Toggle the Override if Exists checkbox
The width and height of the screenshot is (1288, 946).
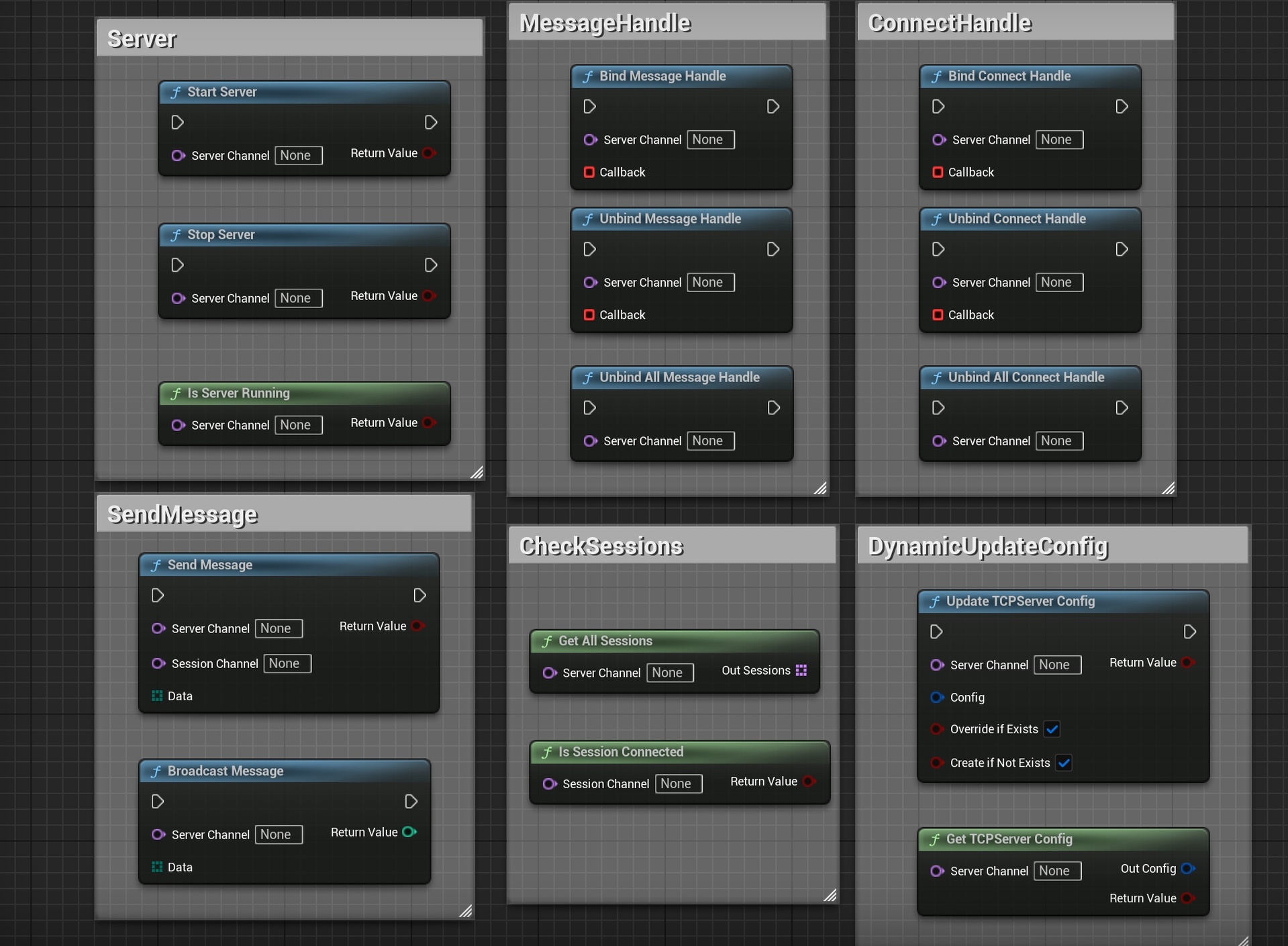point(1052,729)
